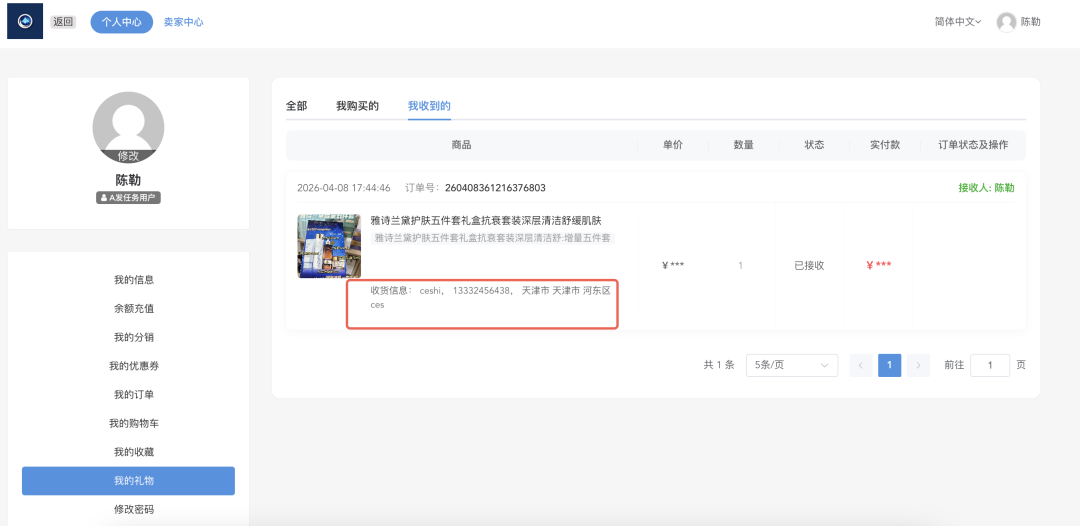The image size is (1080, 526).
Task: Click order date 2026-04-08 17:44:46
Action: point(344,188)
